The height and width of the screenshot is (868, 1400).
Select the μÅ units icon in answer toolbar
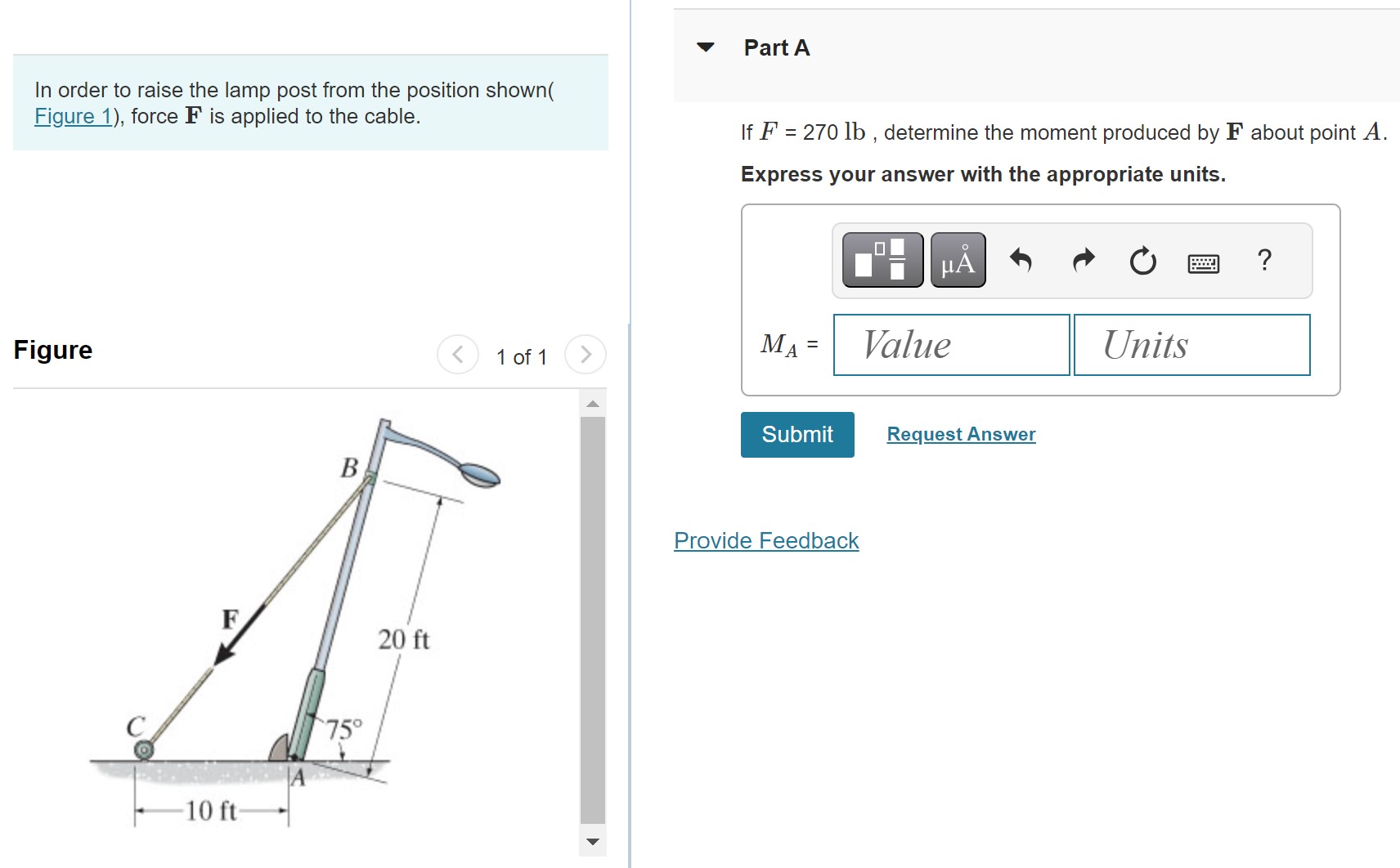(x=957, y=260)
